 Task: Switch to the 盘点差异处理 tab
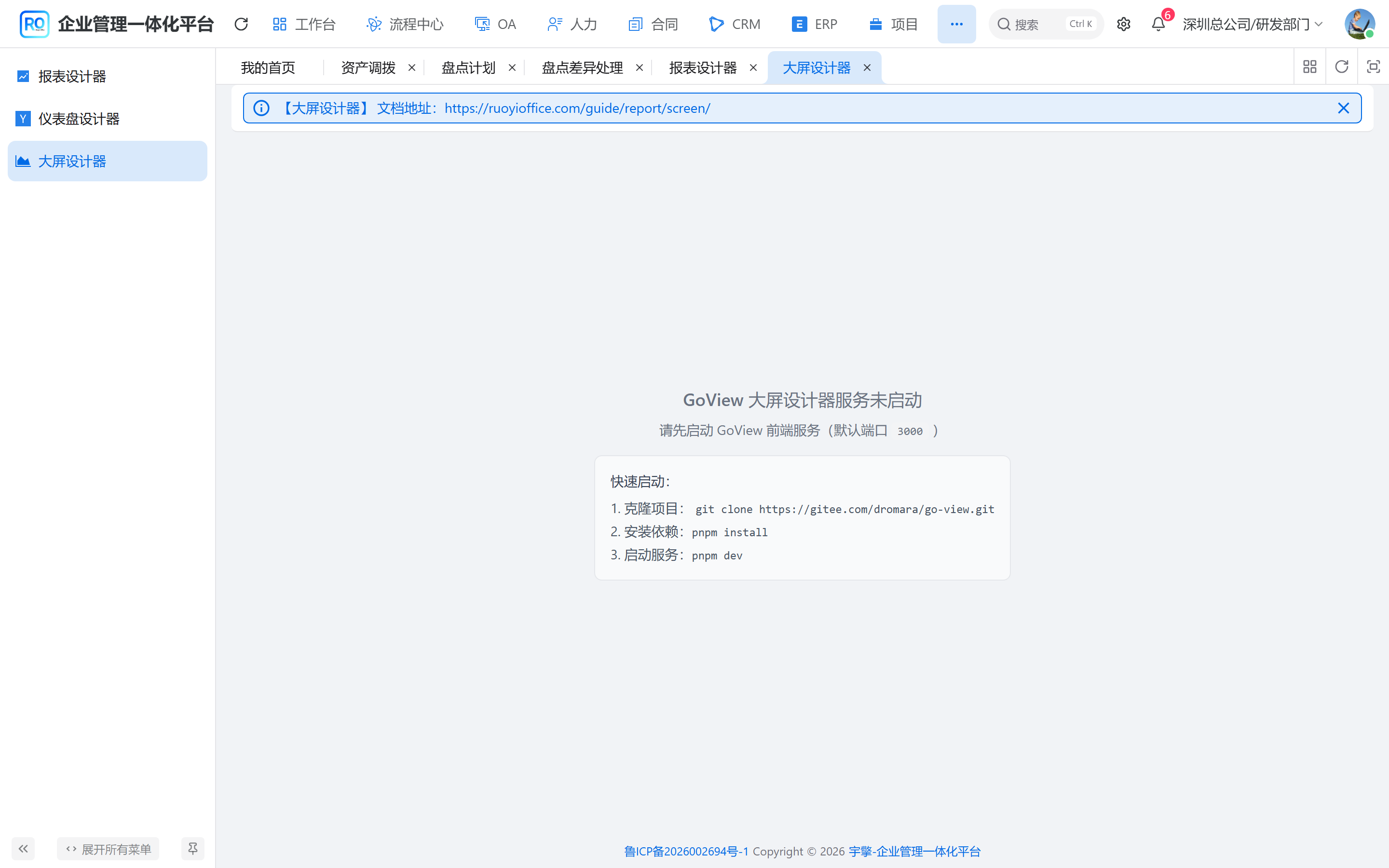pos(582,68)
